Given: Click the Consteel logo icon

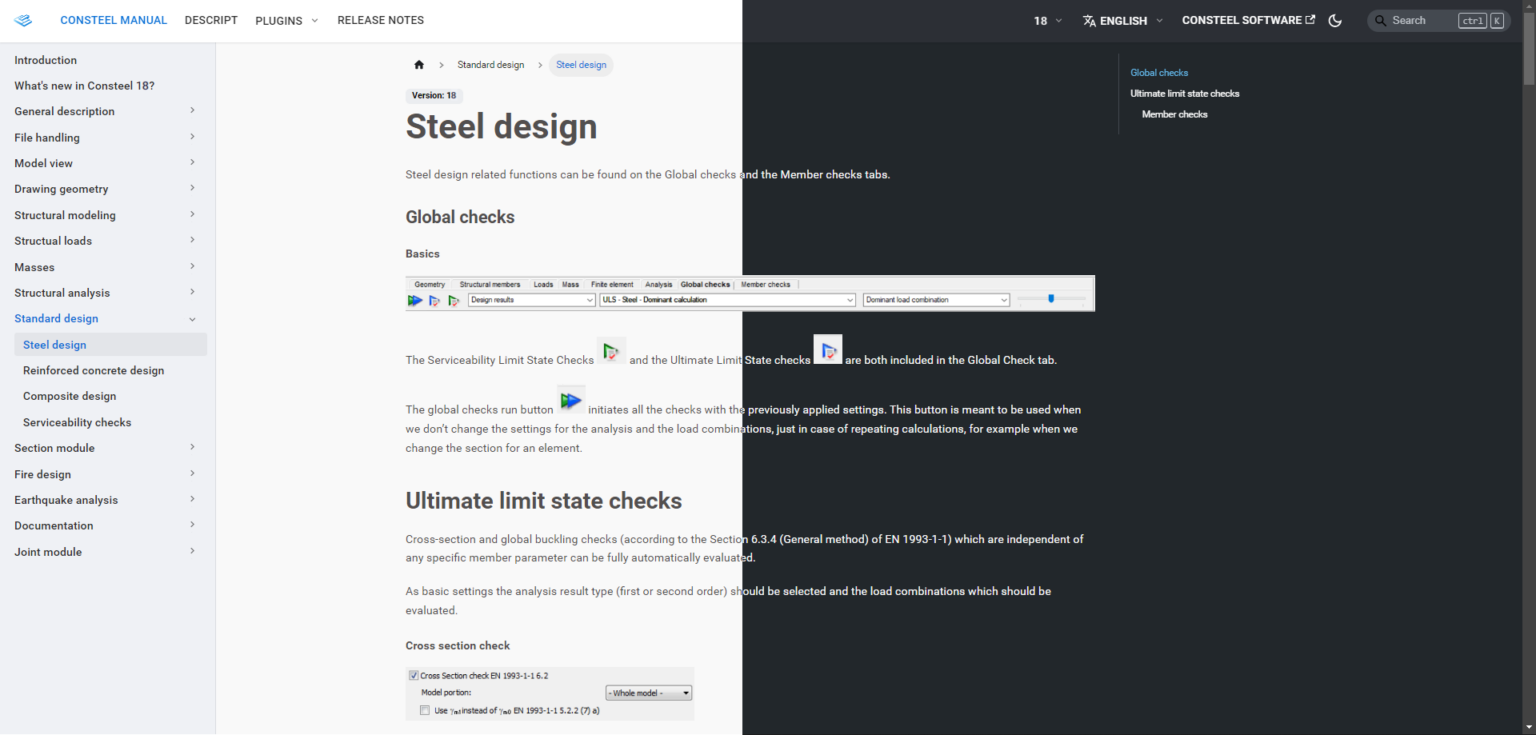Looking at the screenshot, I should [24, 21].
